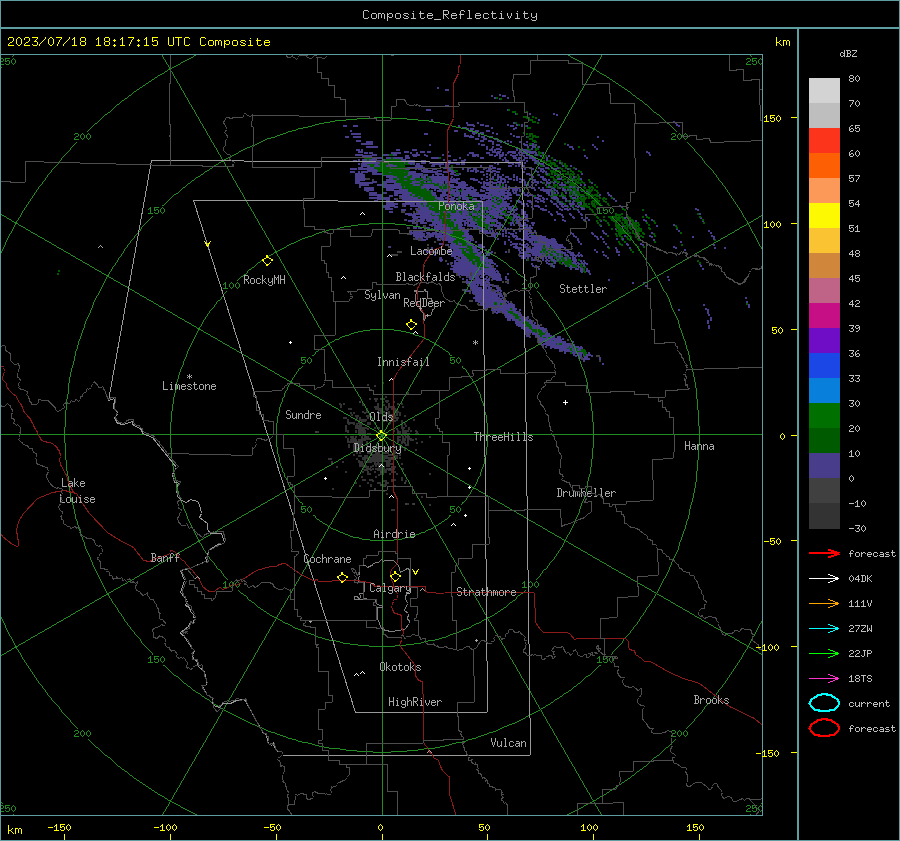Pick the bright green swatch below 30 dBZ
900x841 pixels.
point(824,416)
